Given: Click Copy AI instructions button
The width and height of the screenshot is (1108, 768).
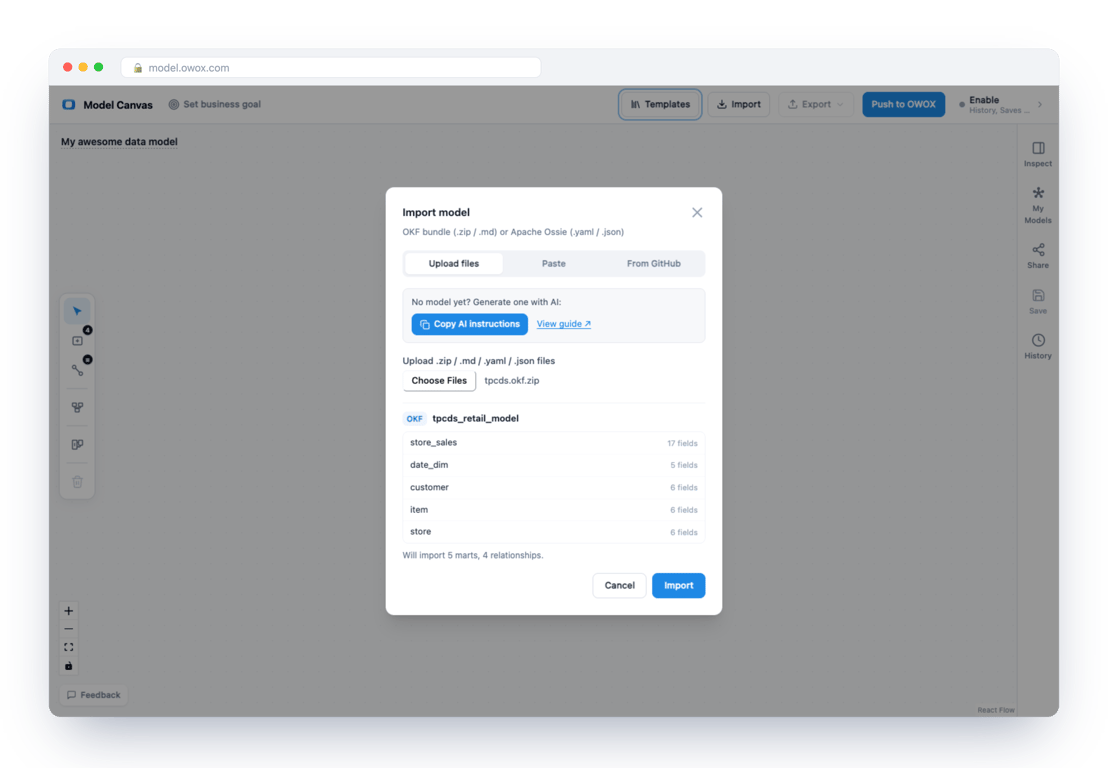Looking at the screenshot, I should tap(469, 324).
